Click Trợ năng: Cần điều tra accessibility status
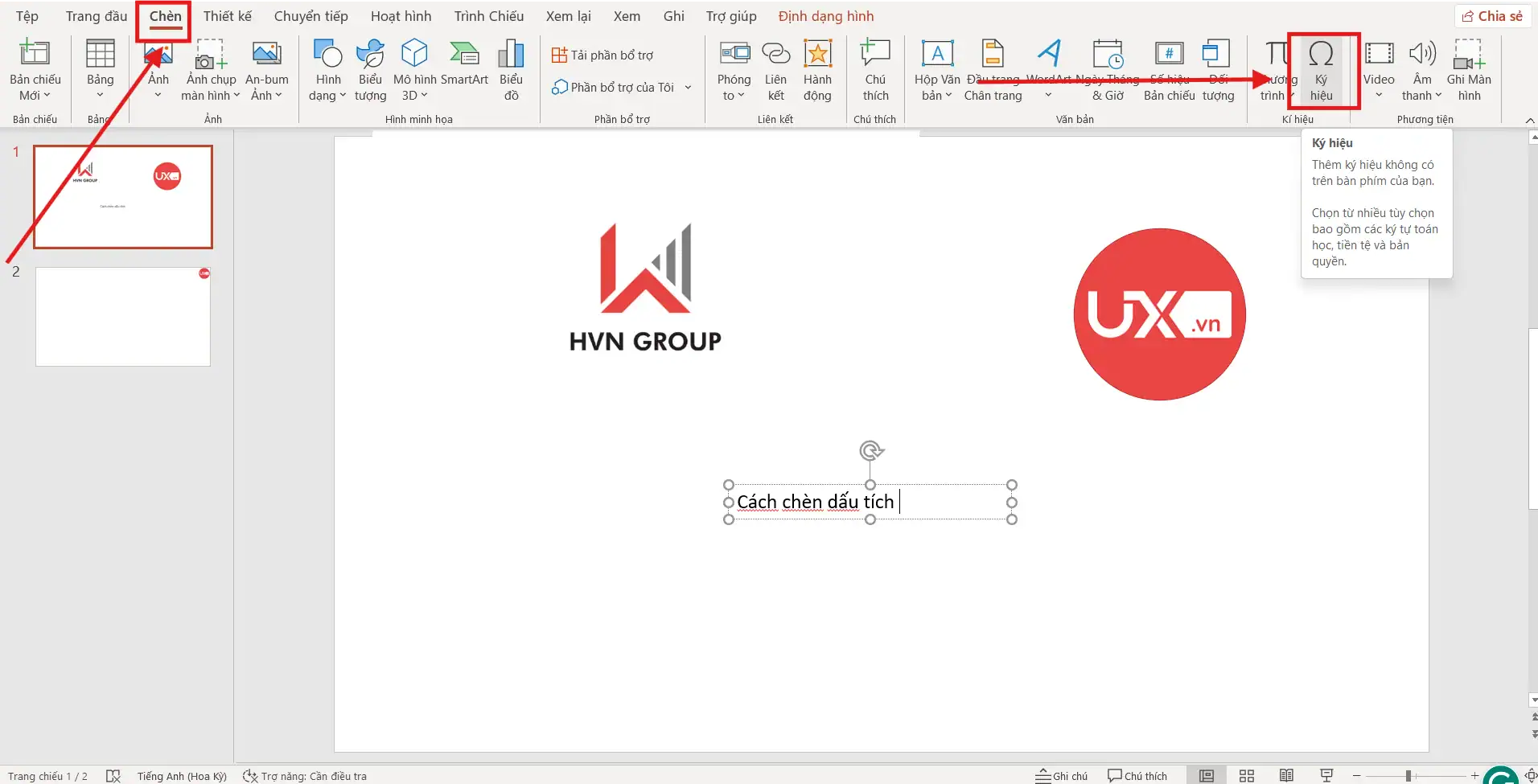Viewport: 1538px width, 784px height. tap(305, 776)
